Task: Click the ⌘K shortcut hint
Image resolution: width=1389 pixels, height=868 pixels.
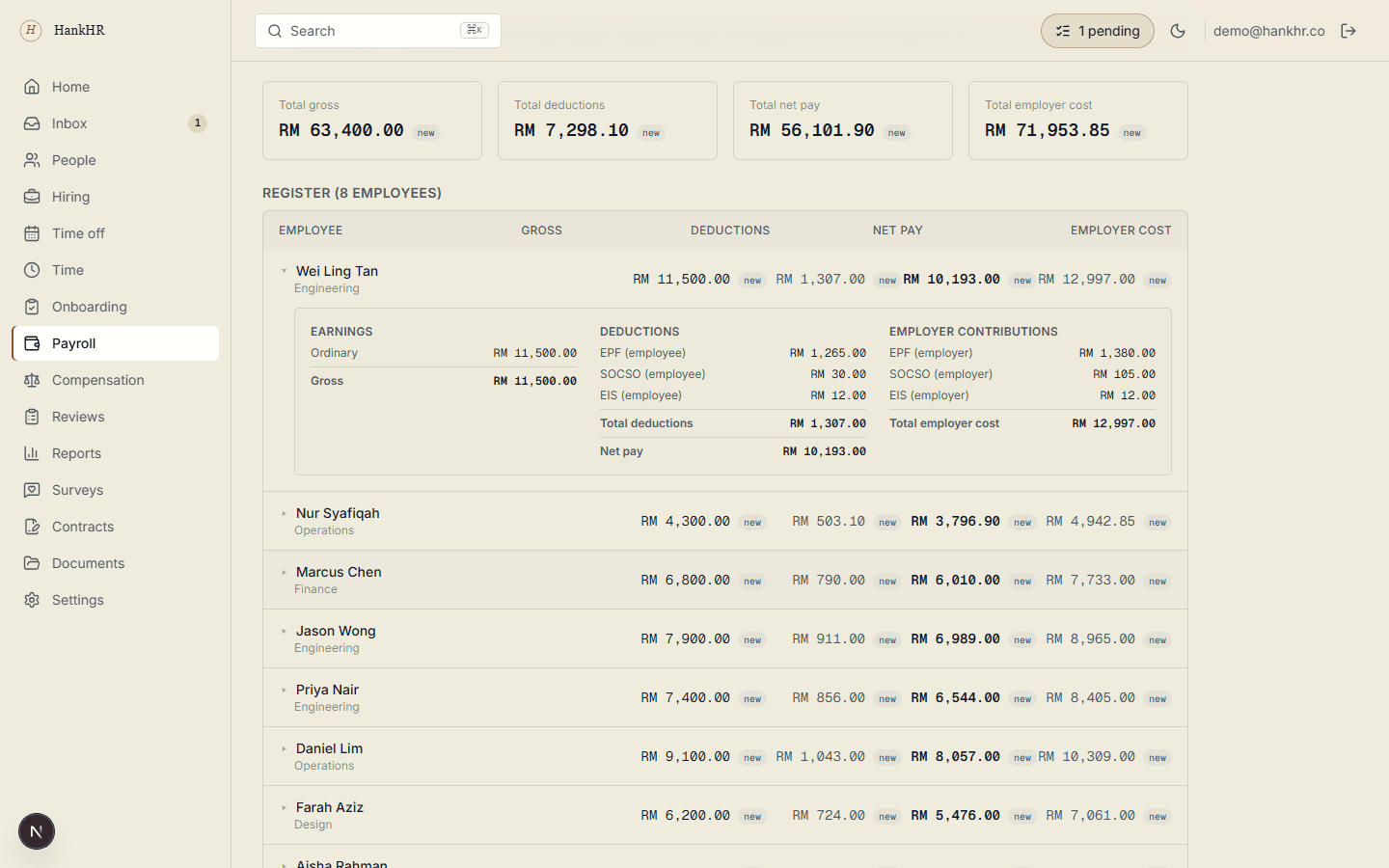Action: point(475,30)
